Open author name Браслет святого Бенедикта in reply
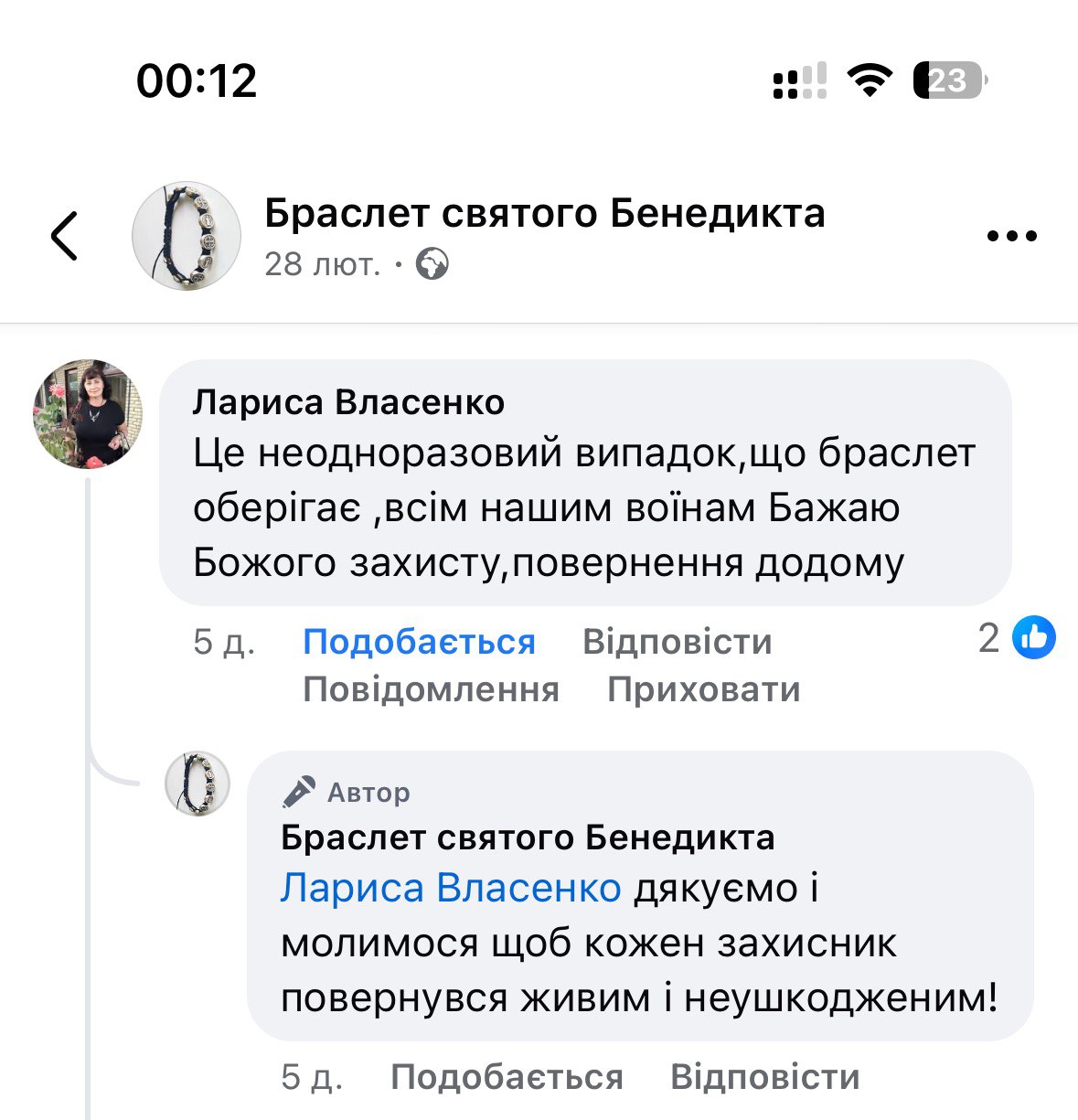 click(528, 837)
